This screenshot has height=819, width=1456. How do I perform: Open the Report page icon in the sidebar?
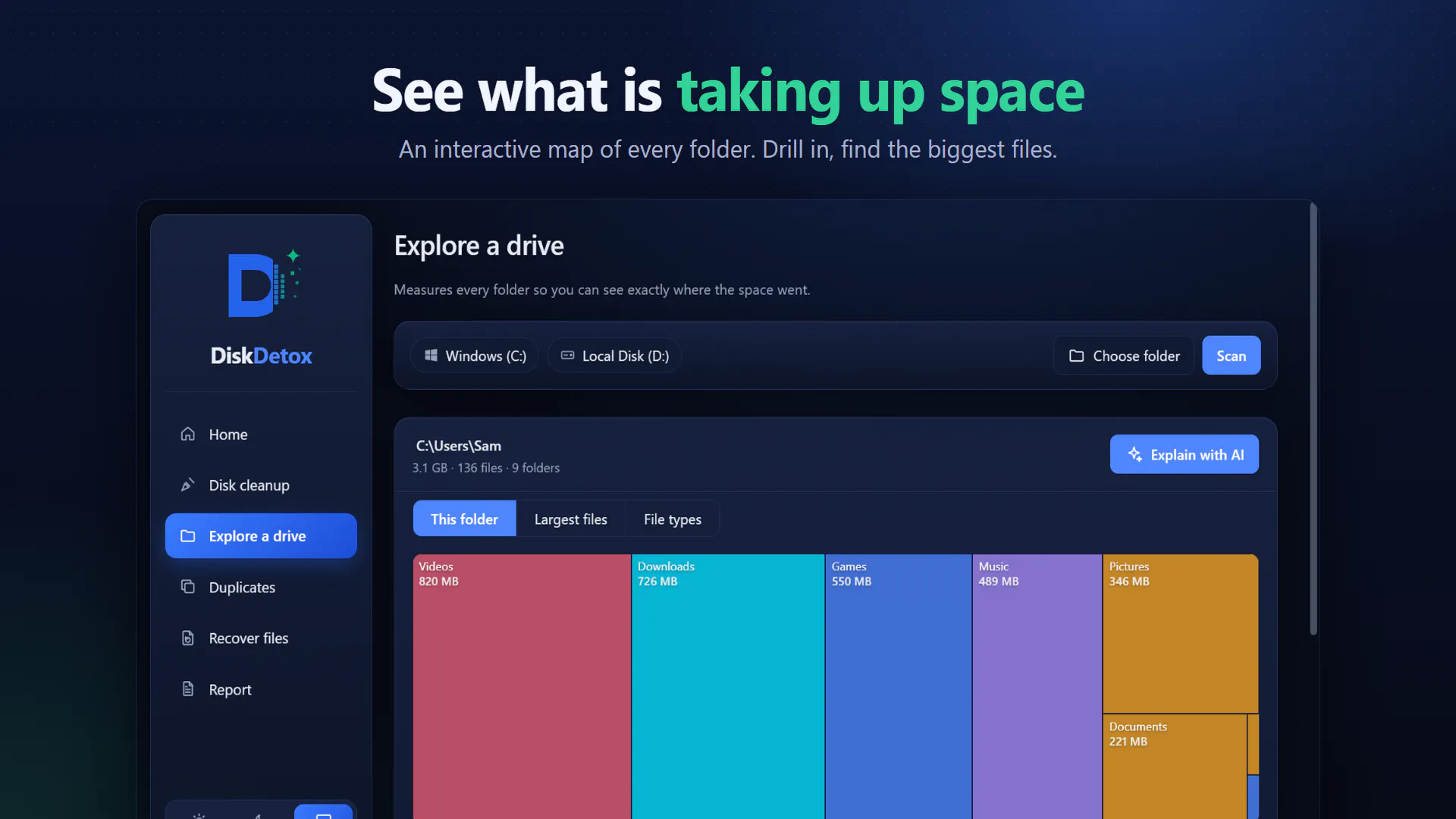pos(188,689)
